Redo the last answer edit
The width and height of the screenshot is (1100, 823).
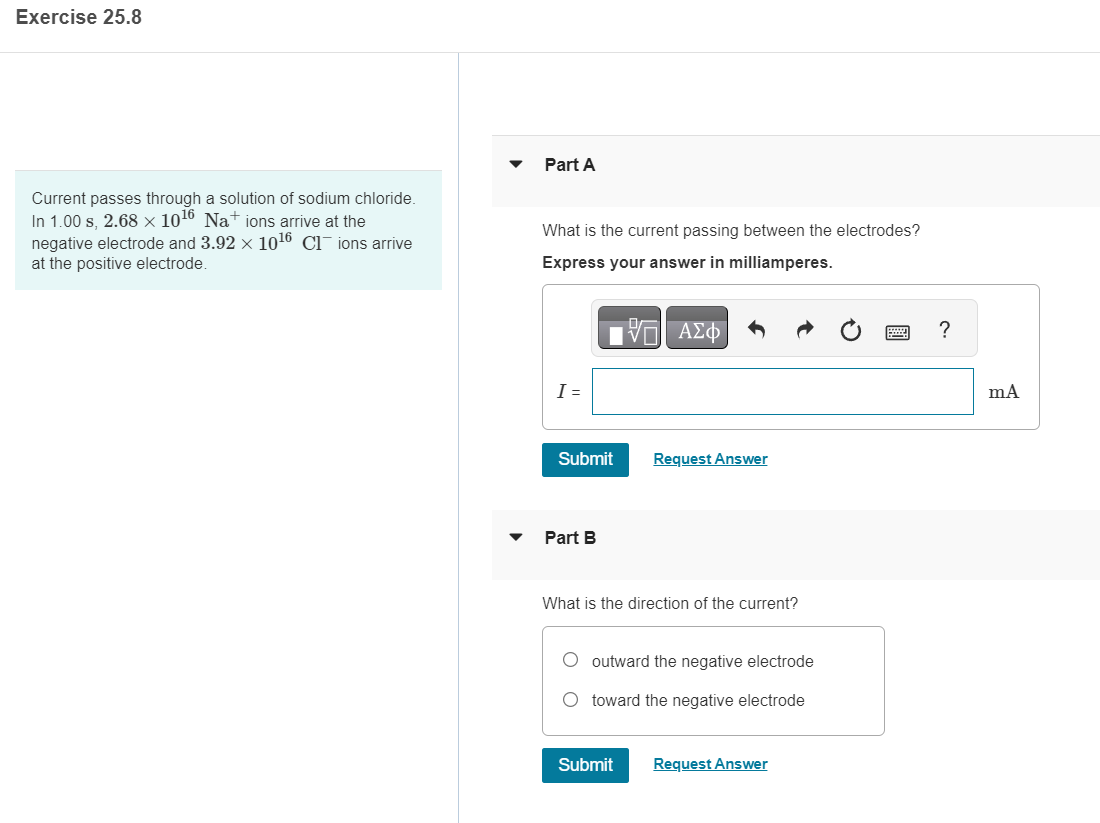coord(804,328)
